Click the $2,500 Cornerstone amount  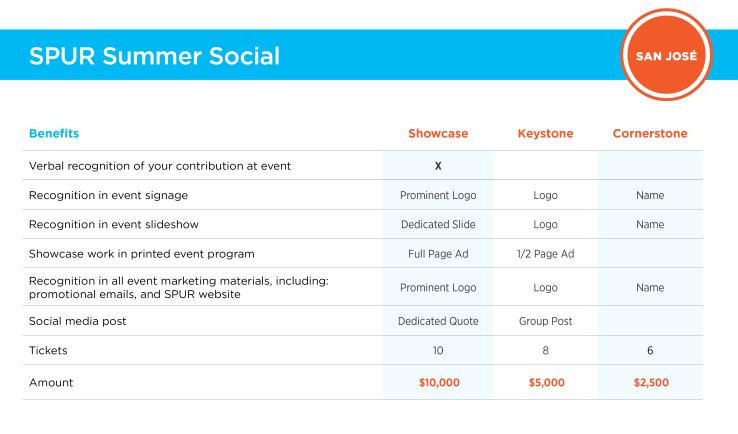[x=651, y=382]
